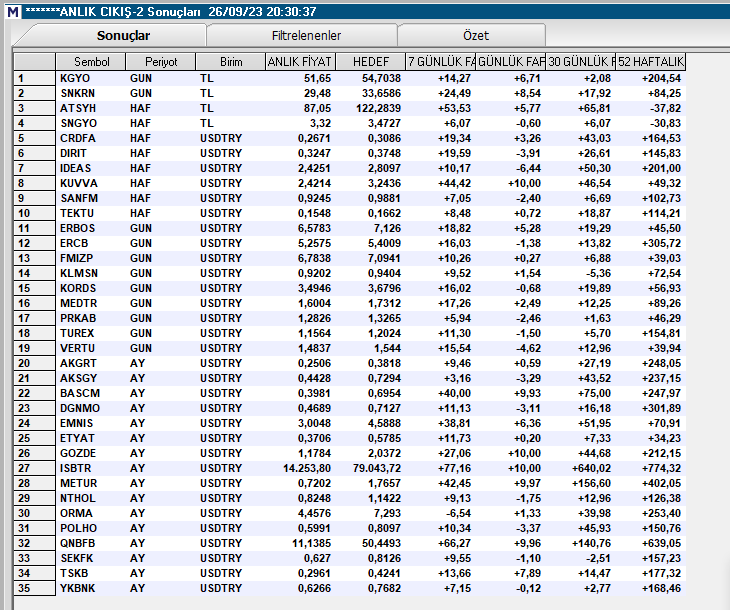
Task: Click ISBTR price value 14.253,80
Action: [307, 468]
